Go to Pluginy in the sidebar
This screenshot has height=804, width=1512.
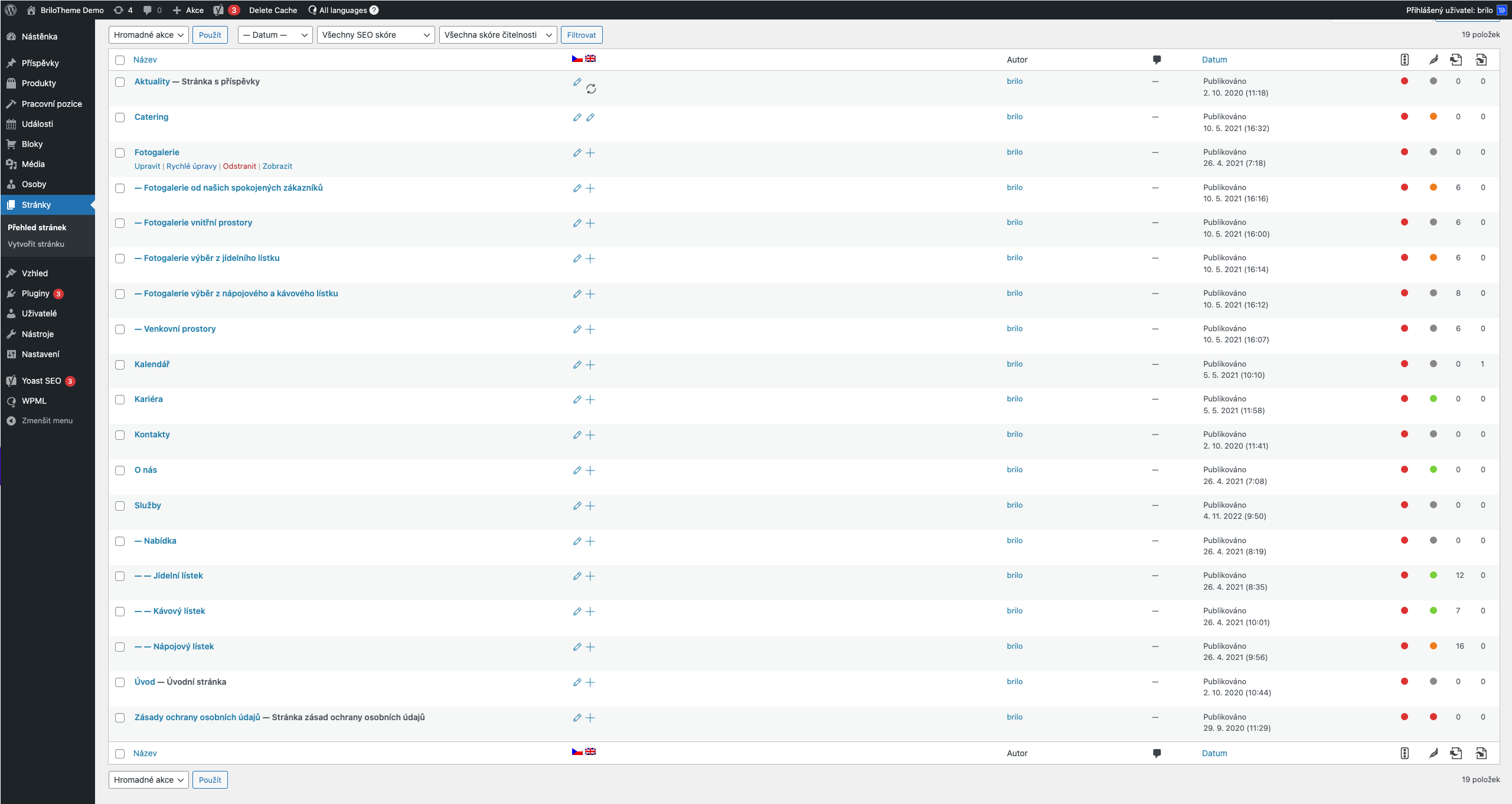[x=35, y=293]
